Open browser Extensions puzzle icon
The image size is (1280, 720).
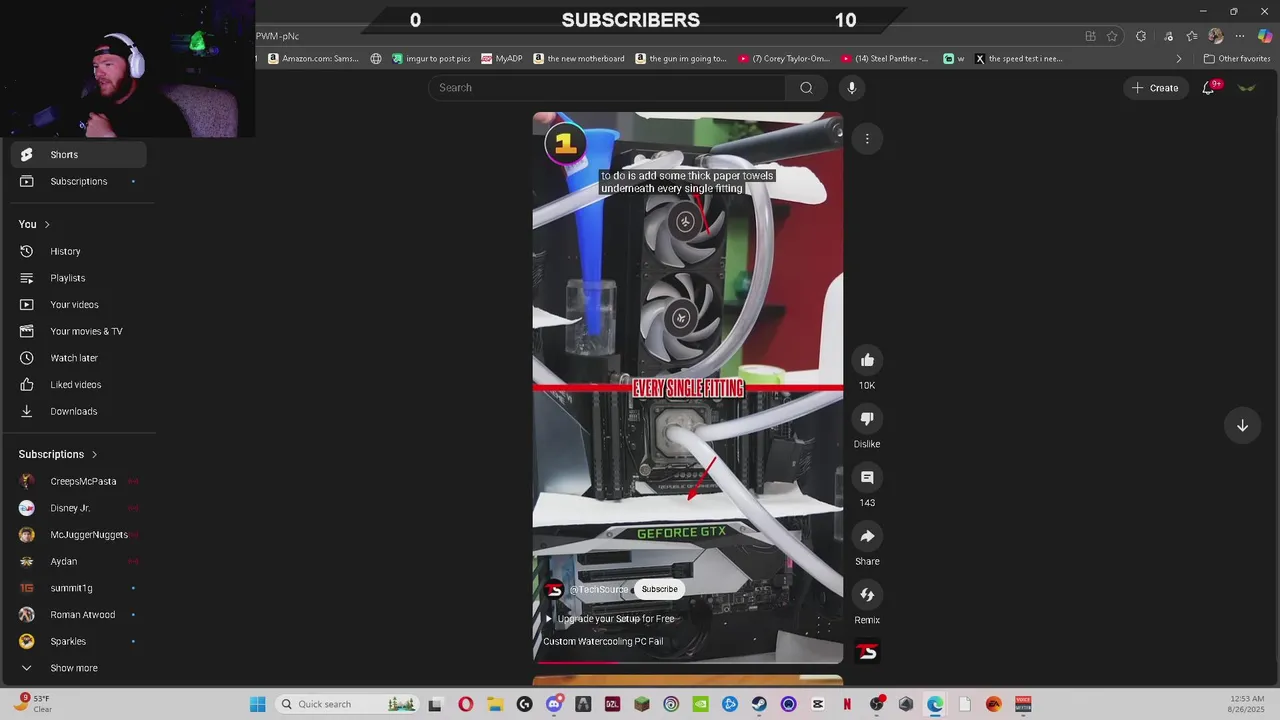(x=1141, y=36)
